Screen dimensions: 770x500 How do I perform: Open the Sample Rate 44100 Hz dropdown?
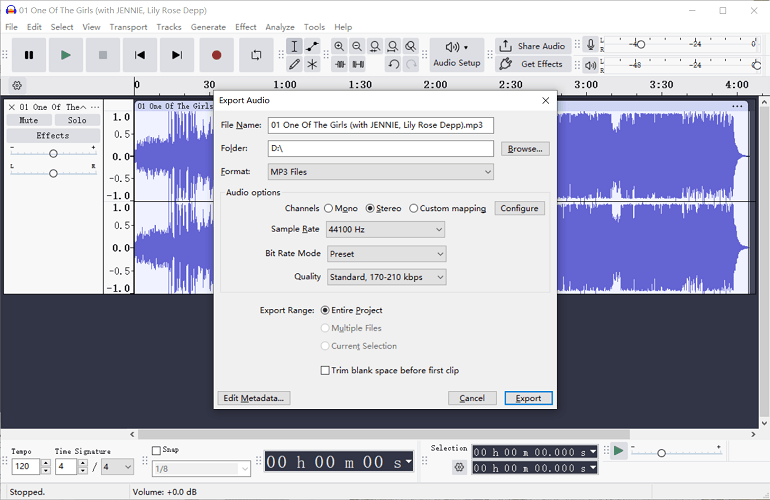click(x=385, y=229)
